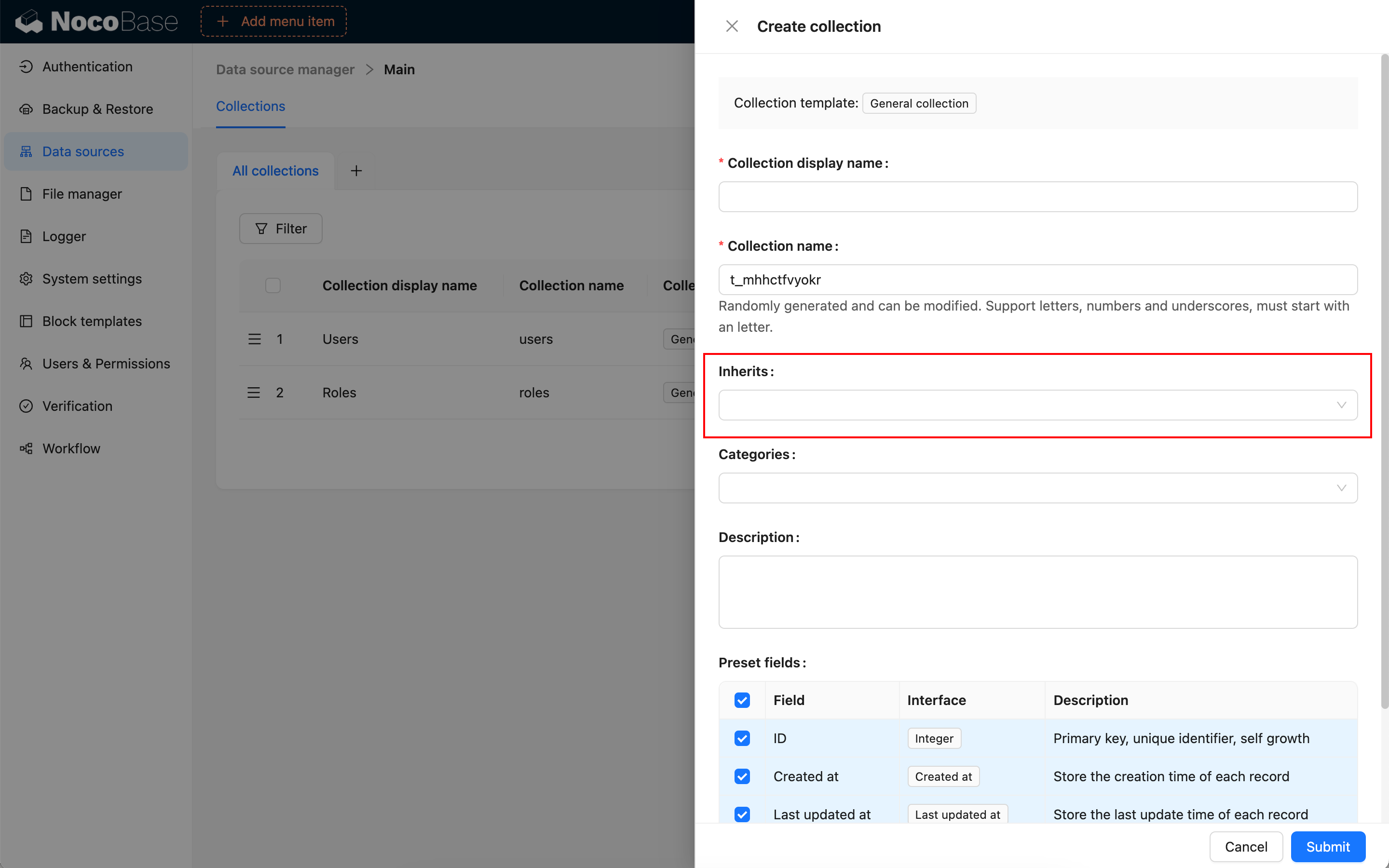Uncheck the ID preset field checkbox
The height and width of the screenshot is (868, 1389).
[x=742, y=738]
